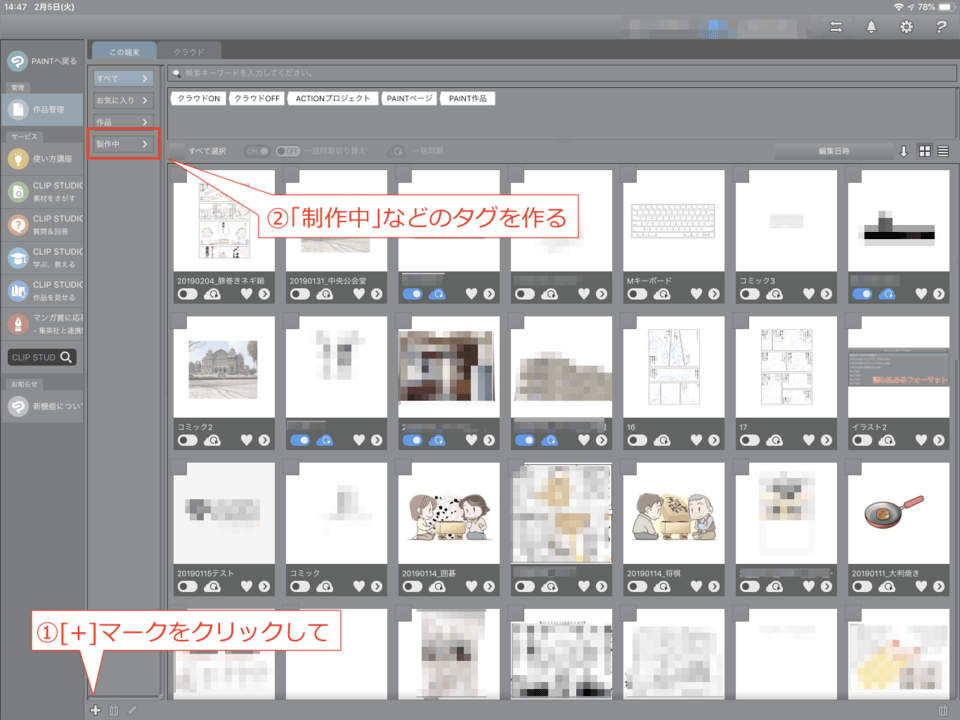The width and height of the screenshot is (960, 720).
Task: Click the plus icon to add a tag
Action: (x=95, y=710)
